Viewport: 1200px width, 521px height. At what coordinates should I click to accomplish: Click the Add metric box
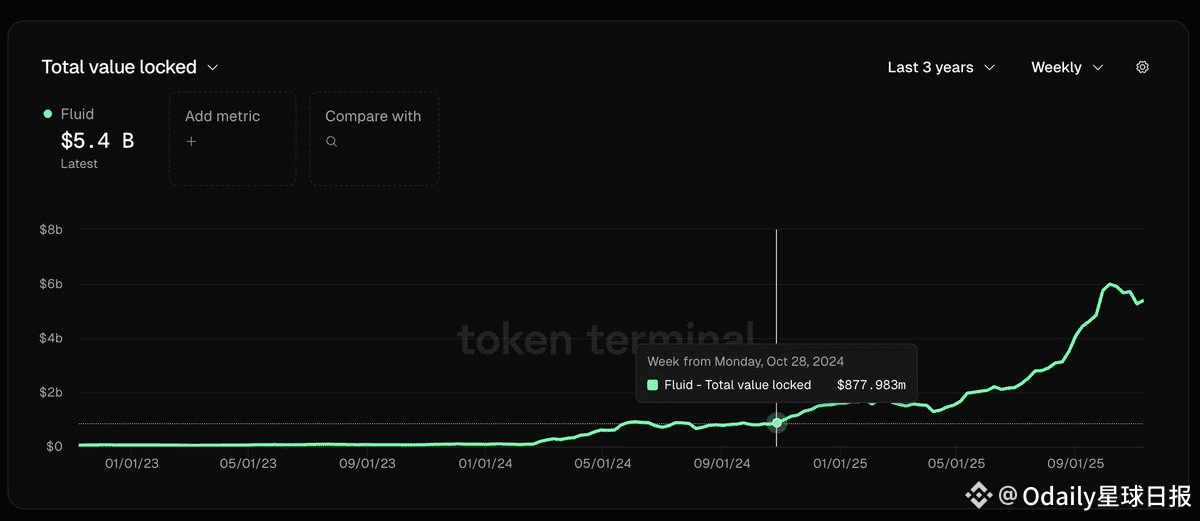[x=232, y=138]
